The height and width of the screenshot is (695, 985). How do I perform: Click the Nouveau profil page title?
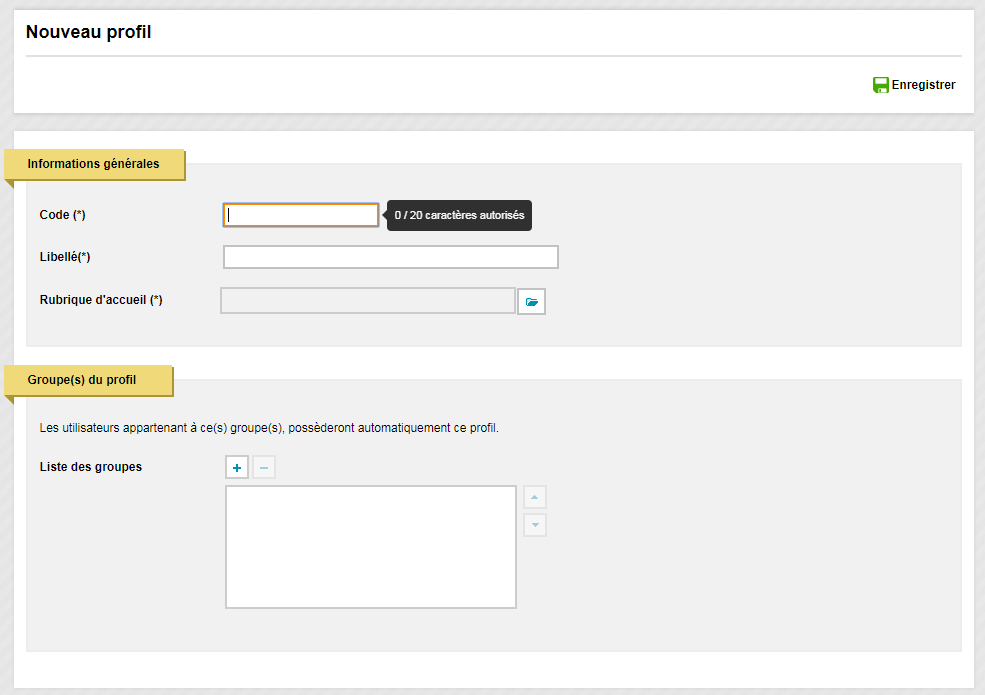point(89,32)
